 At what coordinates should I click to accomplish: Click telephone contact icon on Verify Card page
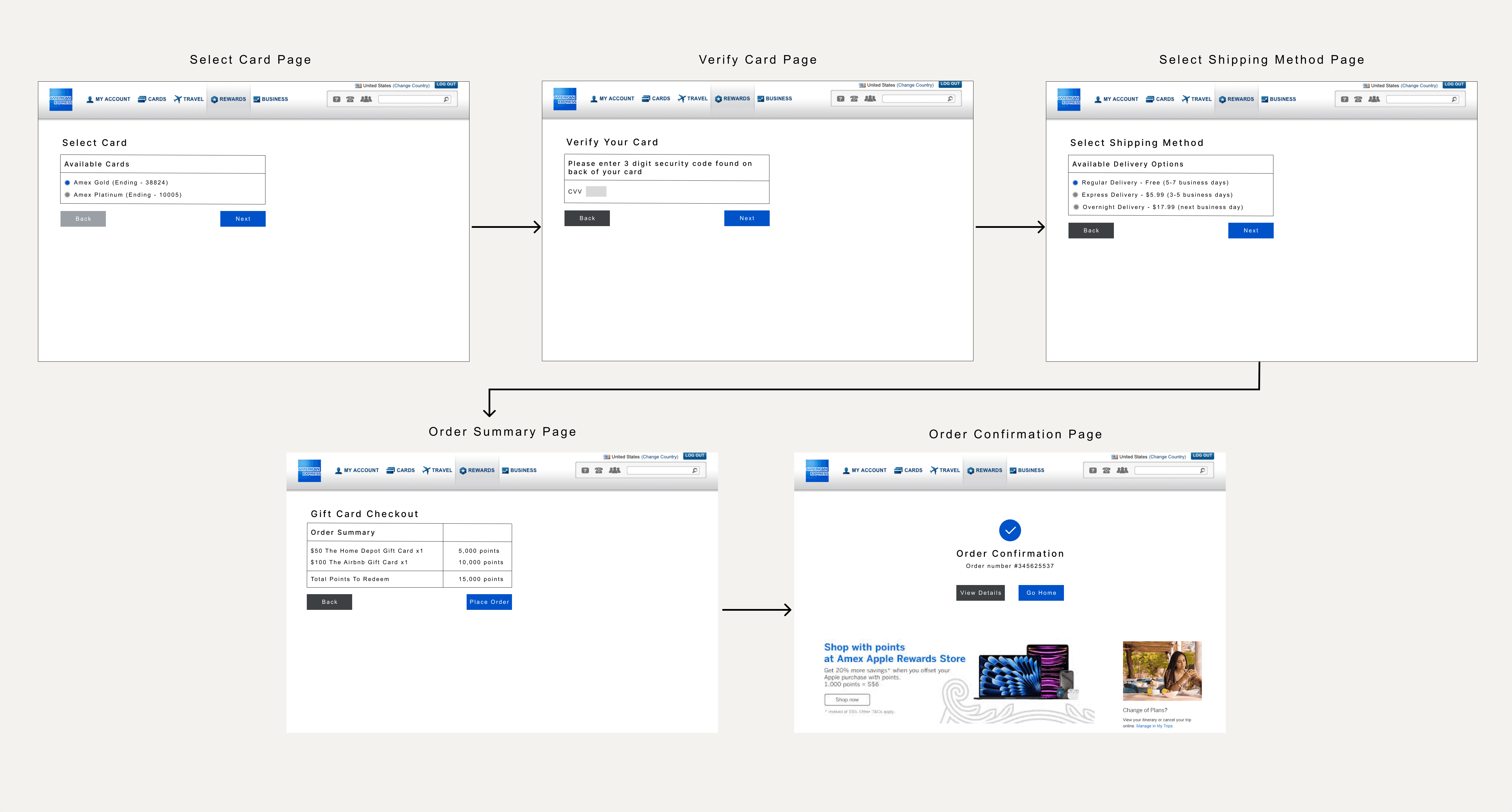click(x=854, y=99)
